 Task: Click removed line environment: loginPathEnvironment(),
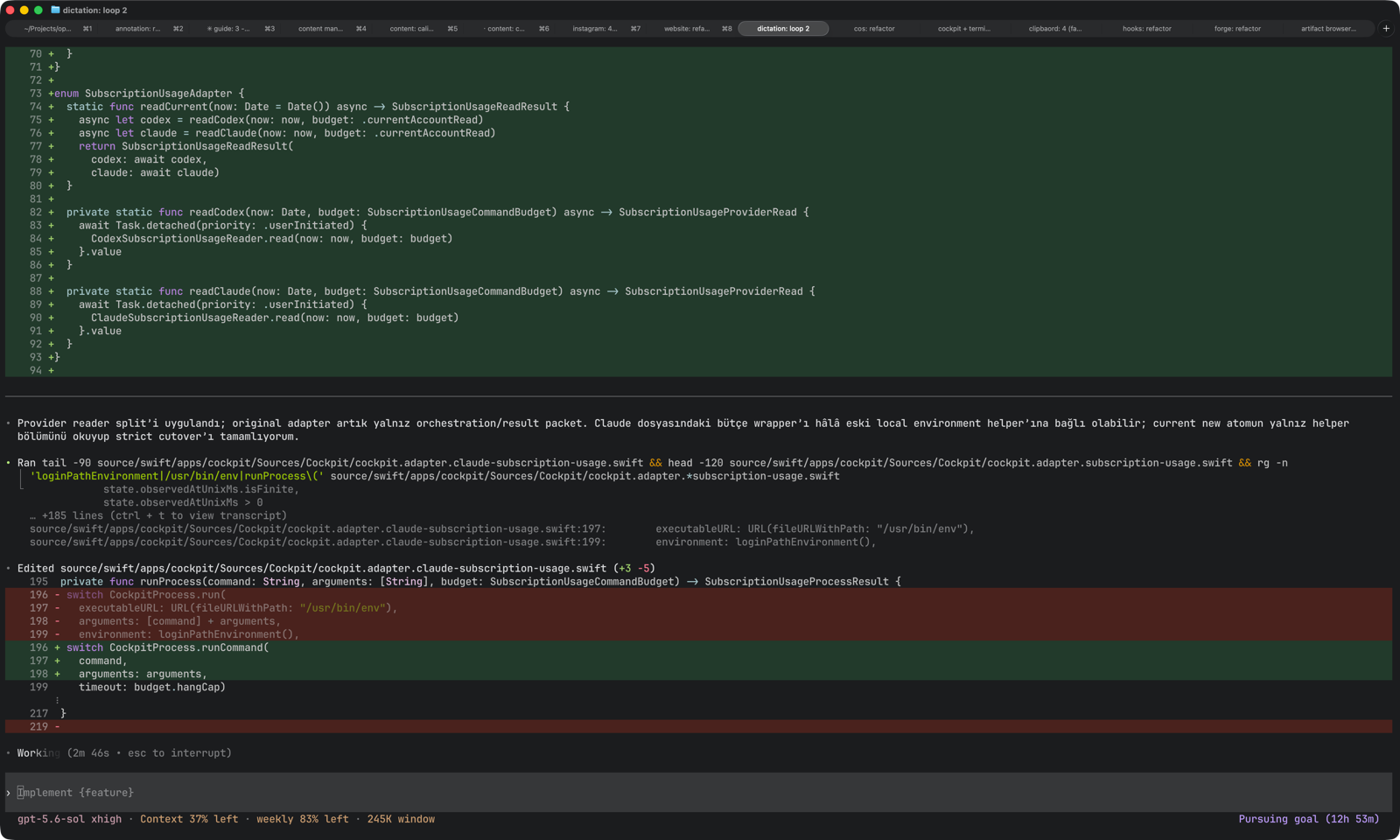[x=189, y=634]
